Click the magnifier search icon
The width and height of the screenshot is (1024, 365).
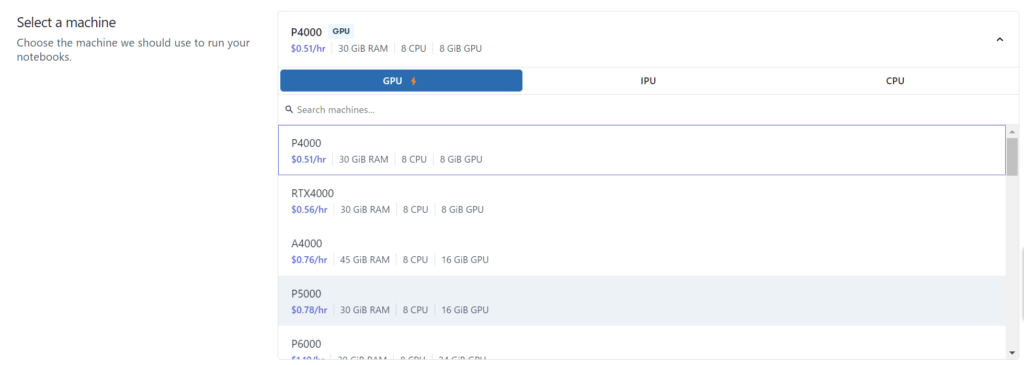[289, 110]
